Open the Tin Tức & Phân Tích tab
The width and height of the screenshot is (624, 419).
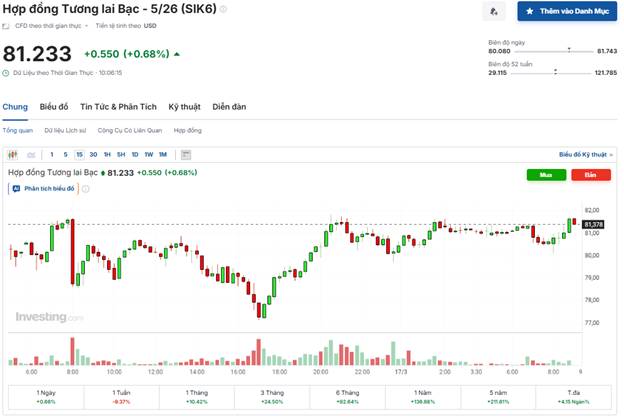click(118, 106)
